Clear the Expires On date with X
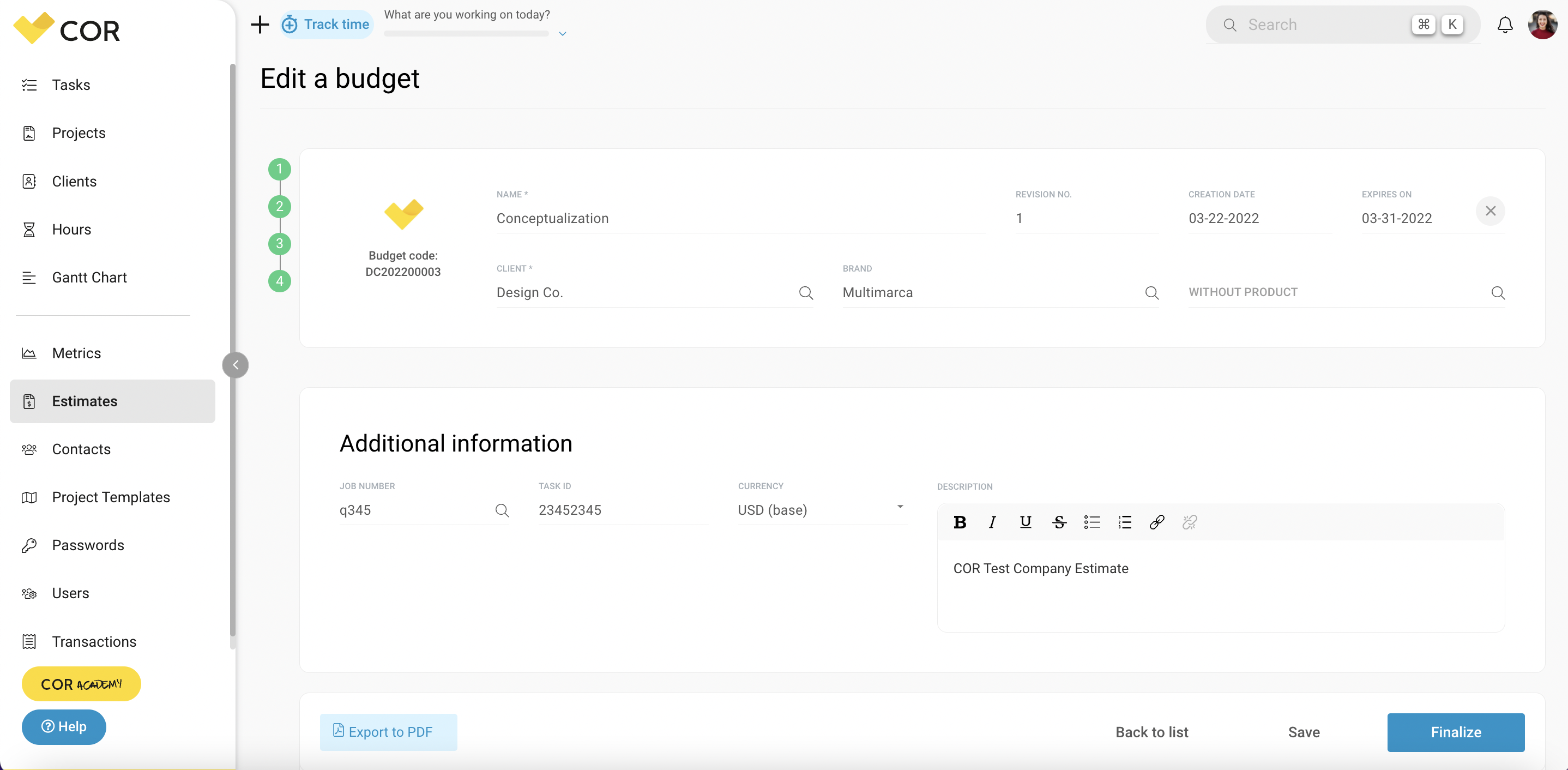Screen dimensions: 1568x770 pyautogui.click(x=1490, y=210)
